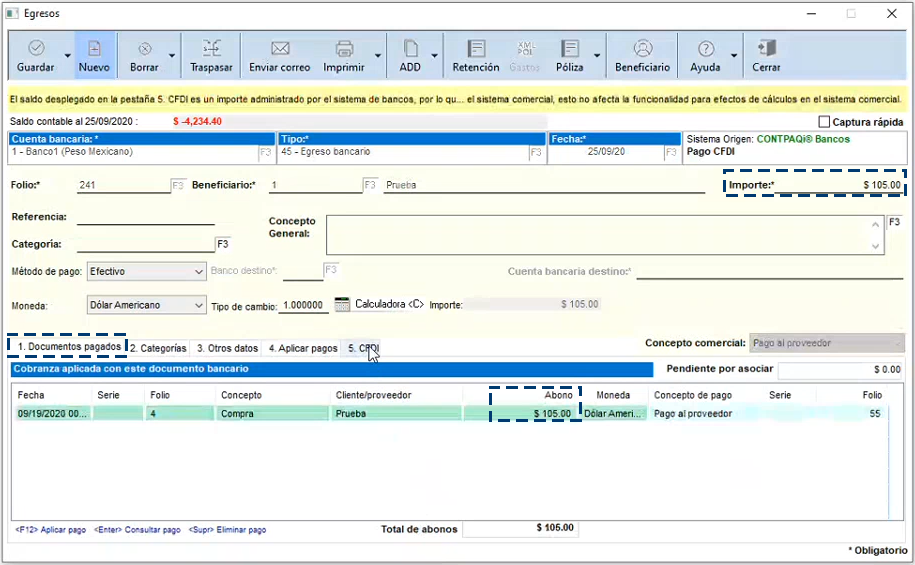Close form using Cerrar toolbar icon
The height and width of the screenshot is (565, 915).
766,49
